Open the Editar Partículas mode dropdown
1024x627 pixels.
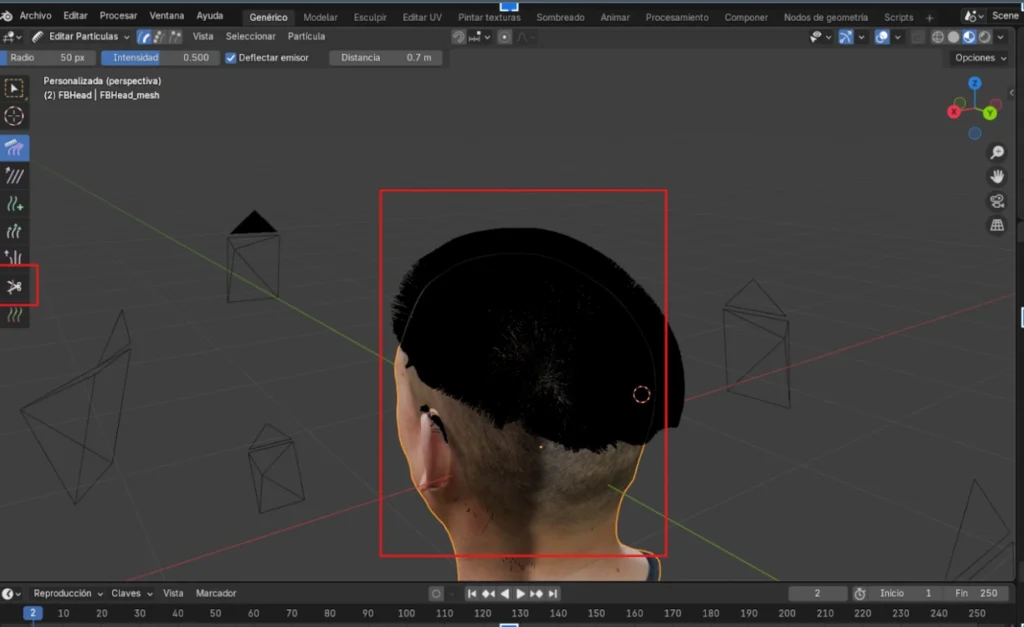[x=84, y=36]
